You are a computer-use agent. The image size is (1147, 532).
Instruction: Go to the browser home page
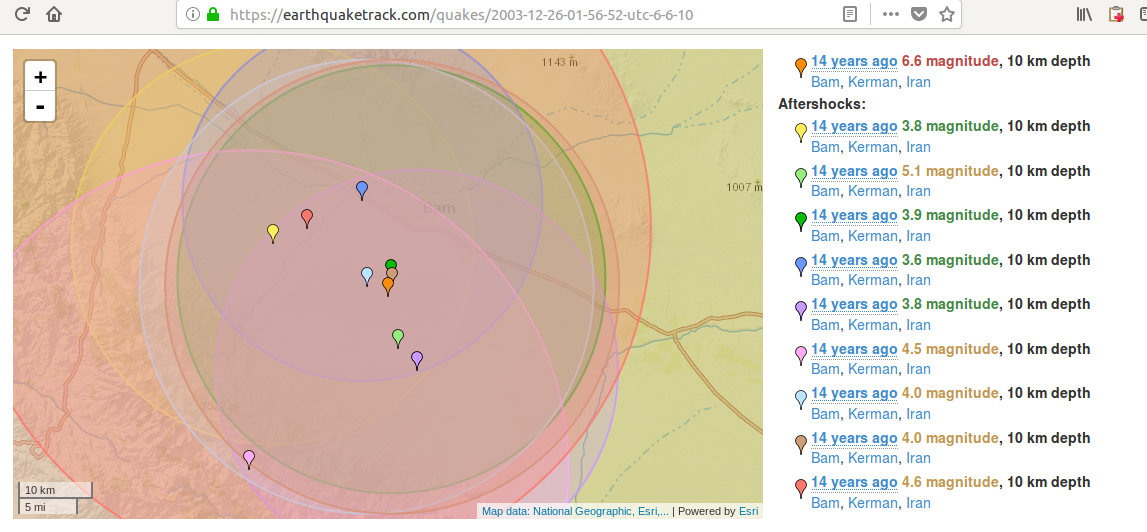54,15
